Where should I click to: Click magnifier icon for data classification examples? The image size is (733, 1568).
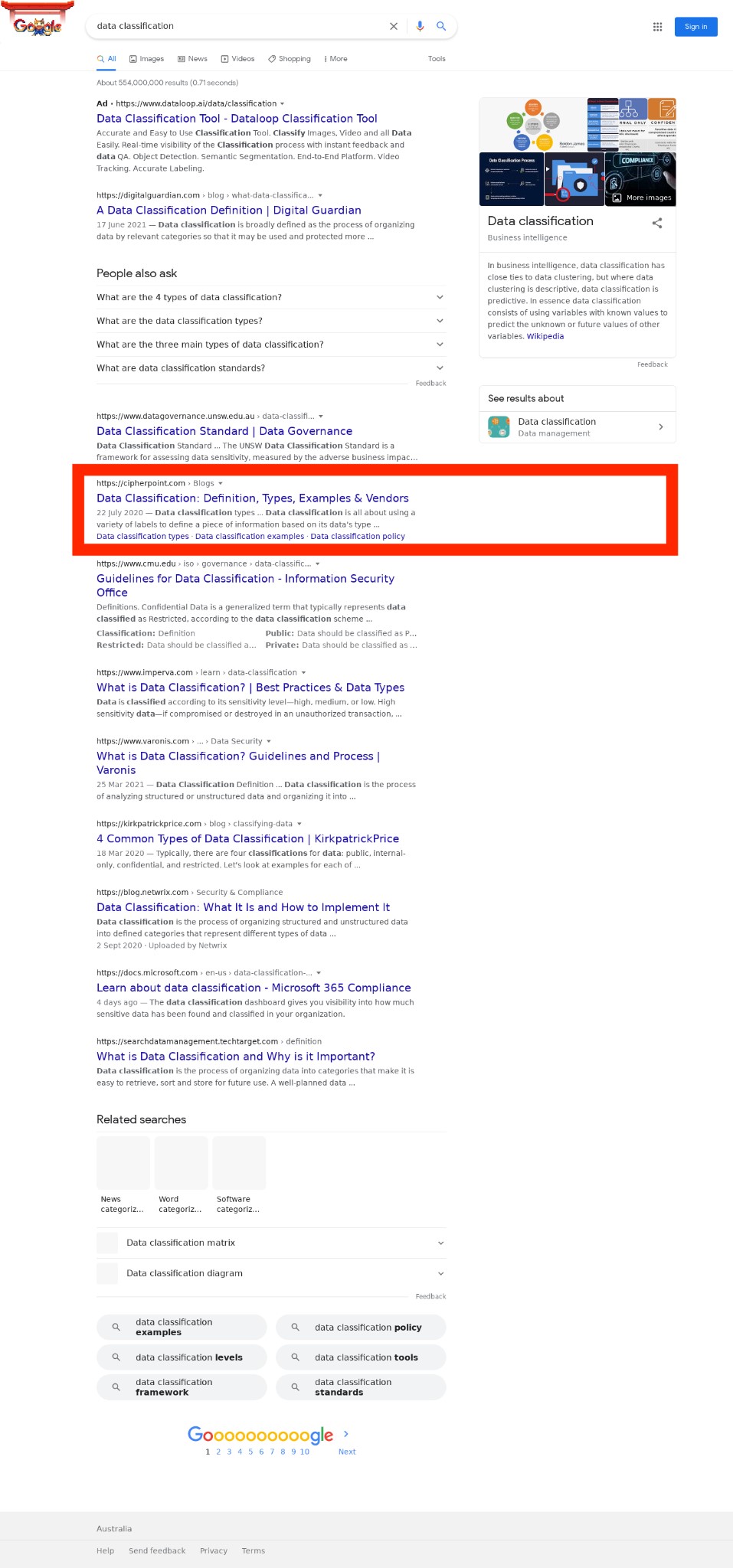coord(116,1327)
